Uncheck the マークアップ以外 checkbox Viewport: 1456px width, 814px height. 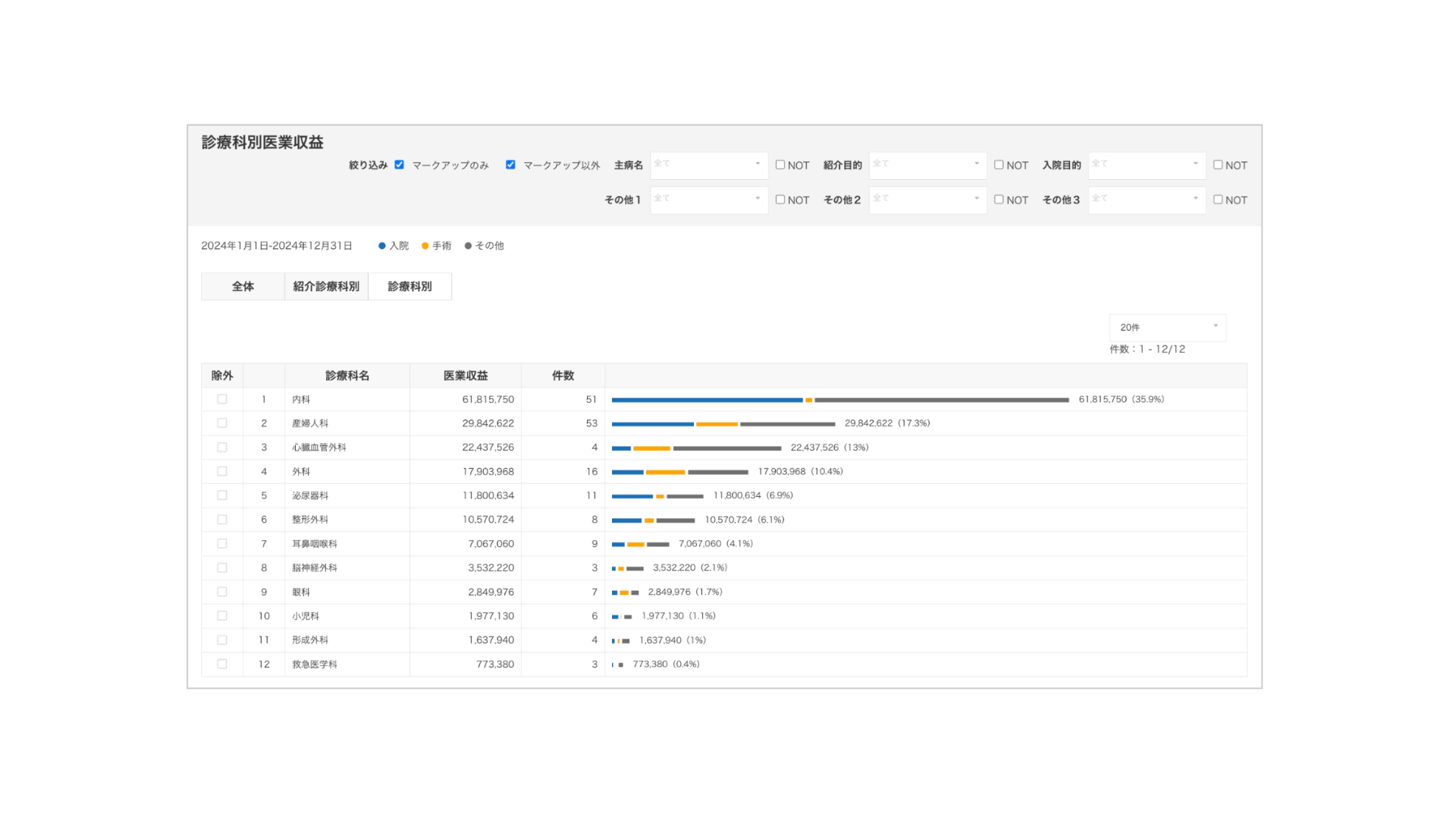(510, 165)
